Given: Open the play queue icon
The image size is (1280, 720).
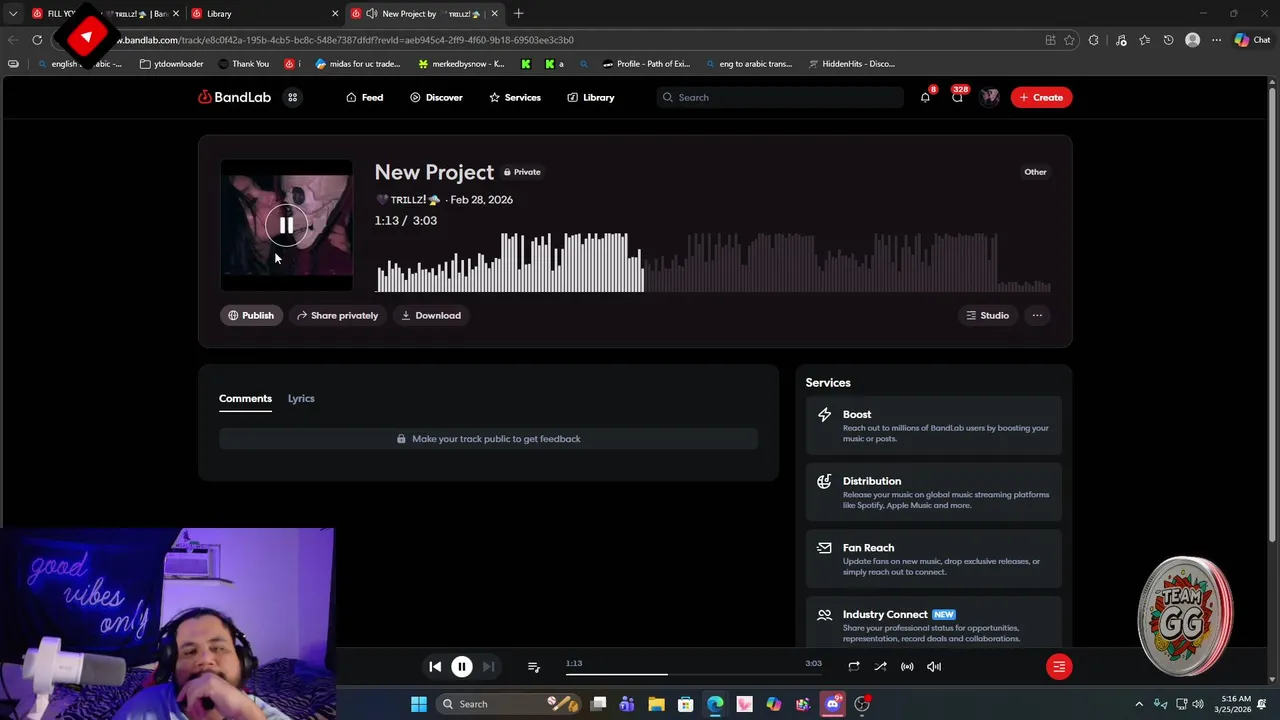Looking at the screenshot, I should click(533, 667).
